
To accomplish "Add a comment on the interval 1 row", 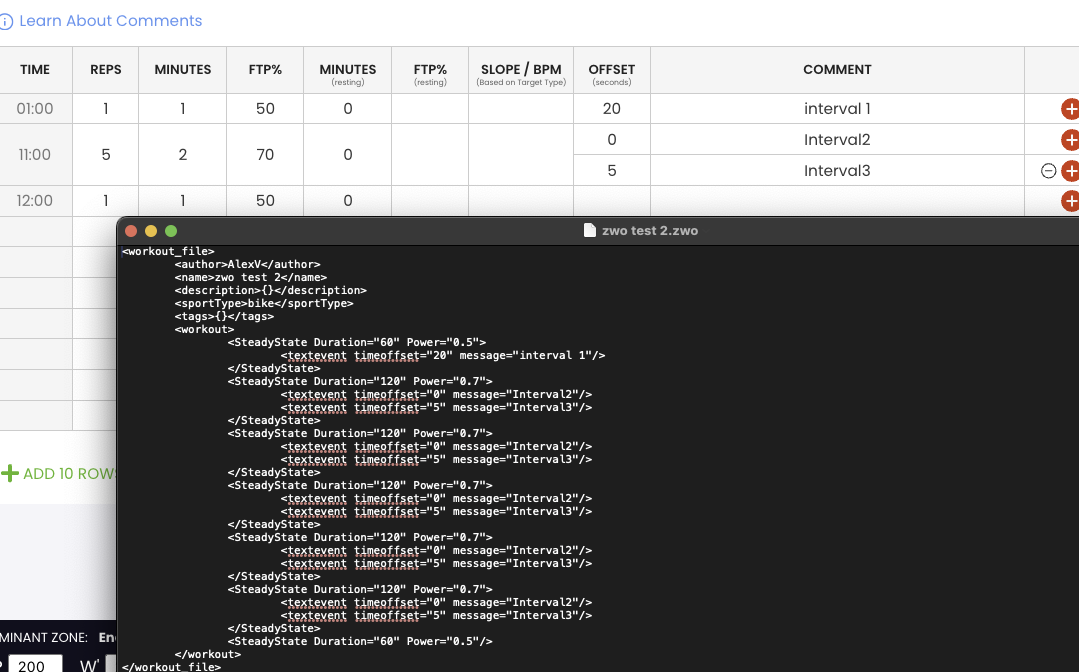I will pyautogui.click(x=1070, y=109).
